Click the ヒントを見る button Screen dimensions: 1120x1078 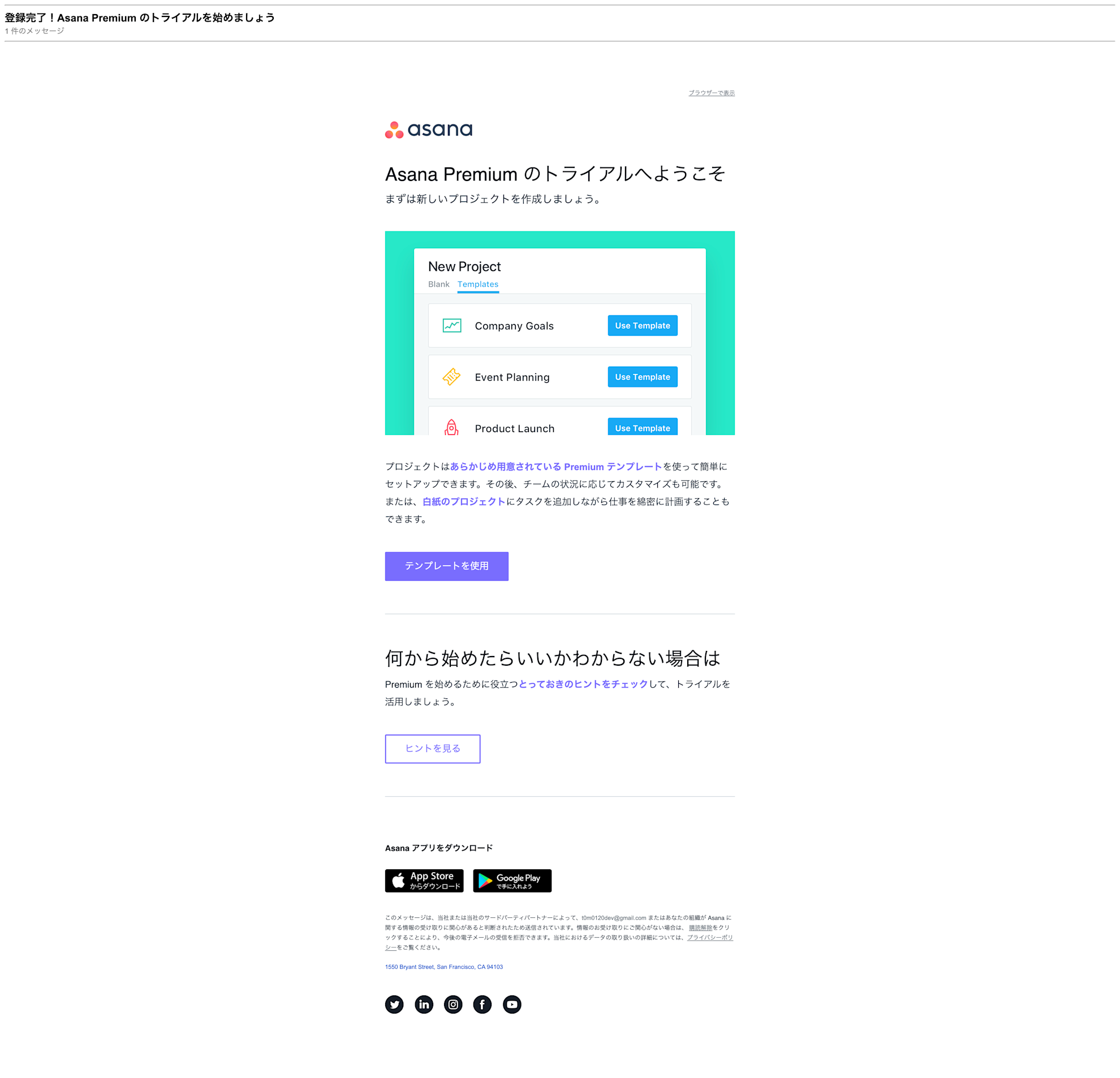point(433,749)
